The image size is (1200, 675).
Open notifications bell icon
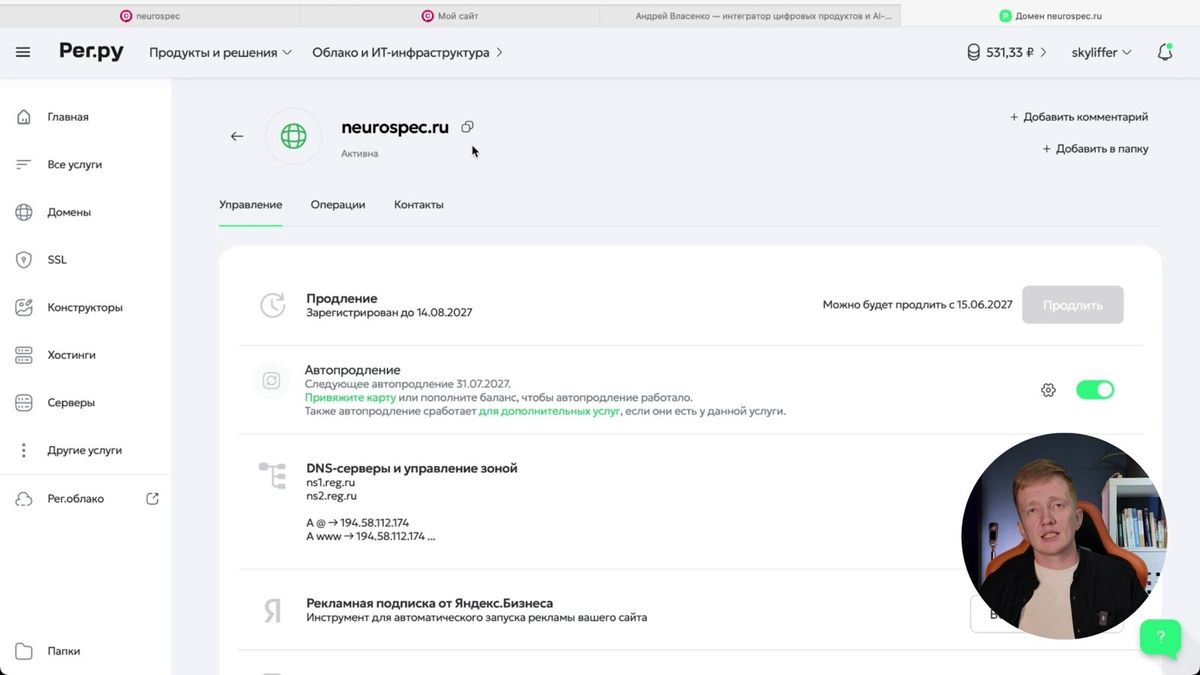coord(1165,52)
